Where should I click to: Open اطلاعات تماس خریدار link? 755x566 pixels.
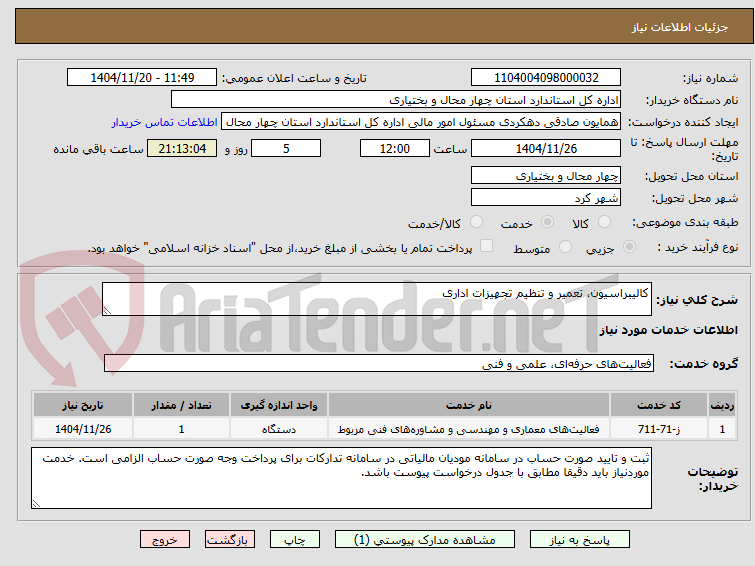[x=165, y=122]
